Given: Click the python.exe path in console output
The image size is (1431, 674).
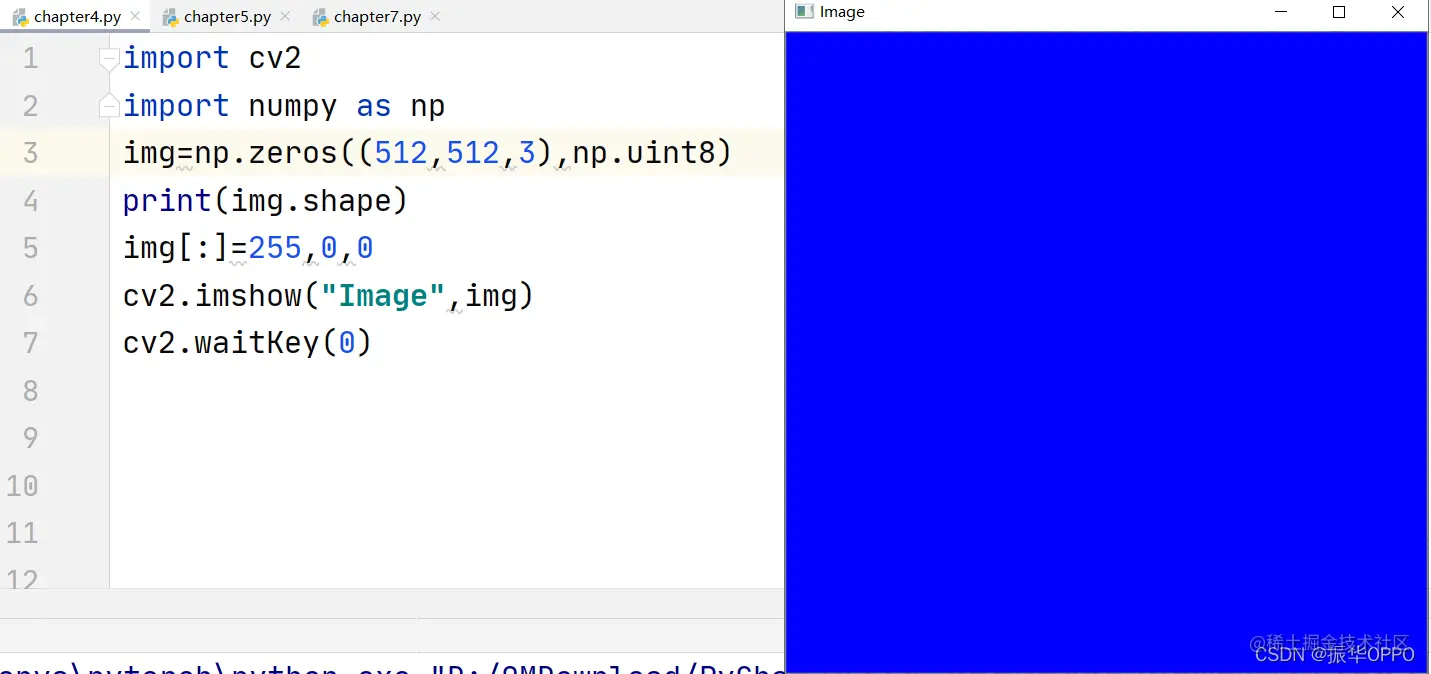Looking at the screenshot, I should 392,666.
